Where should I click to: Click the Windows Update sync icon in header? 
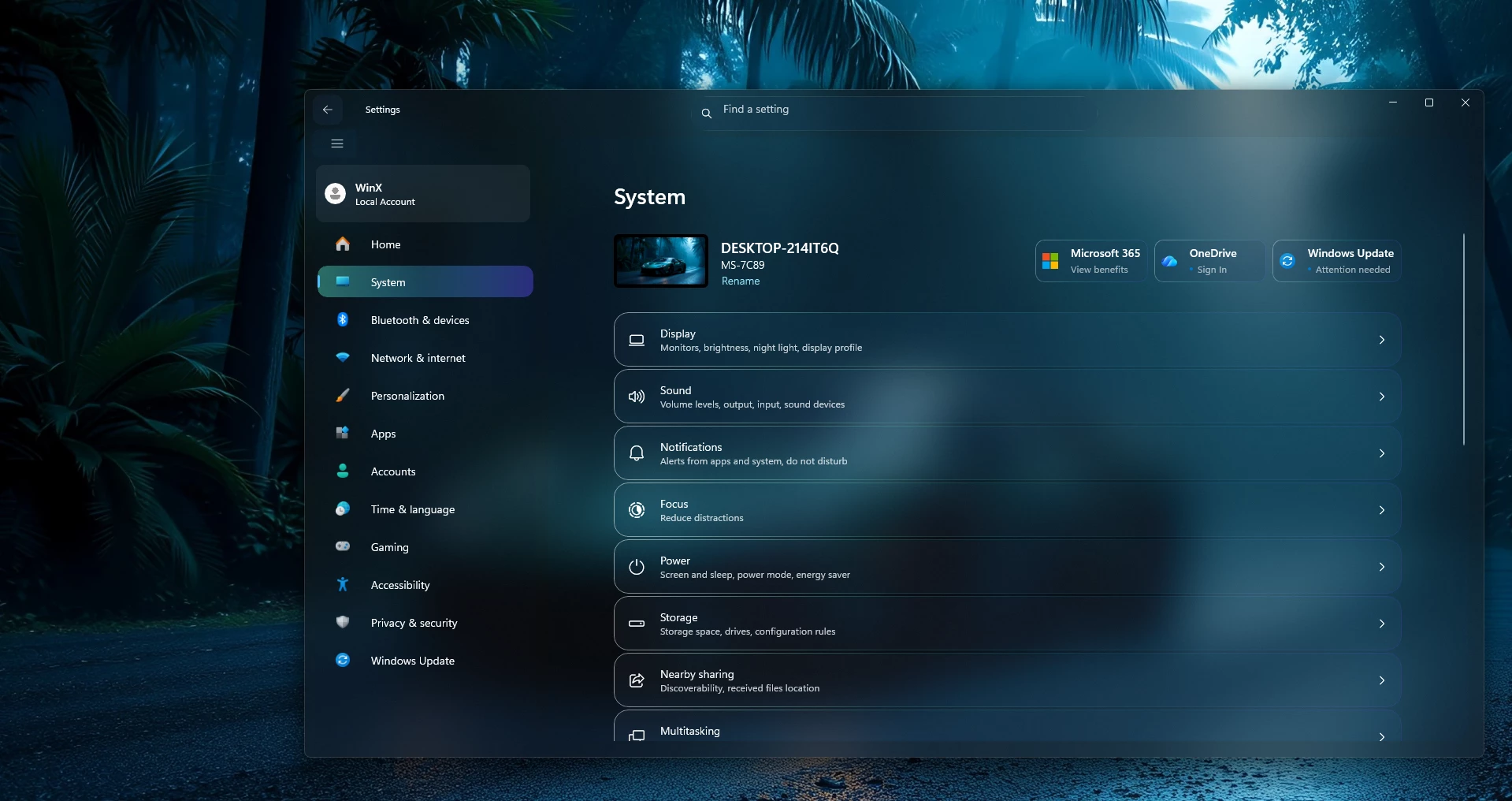[x=1287, y=261]
